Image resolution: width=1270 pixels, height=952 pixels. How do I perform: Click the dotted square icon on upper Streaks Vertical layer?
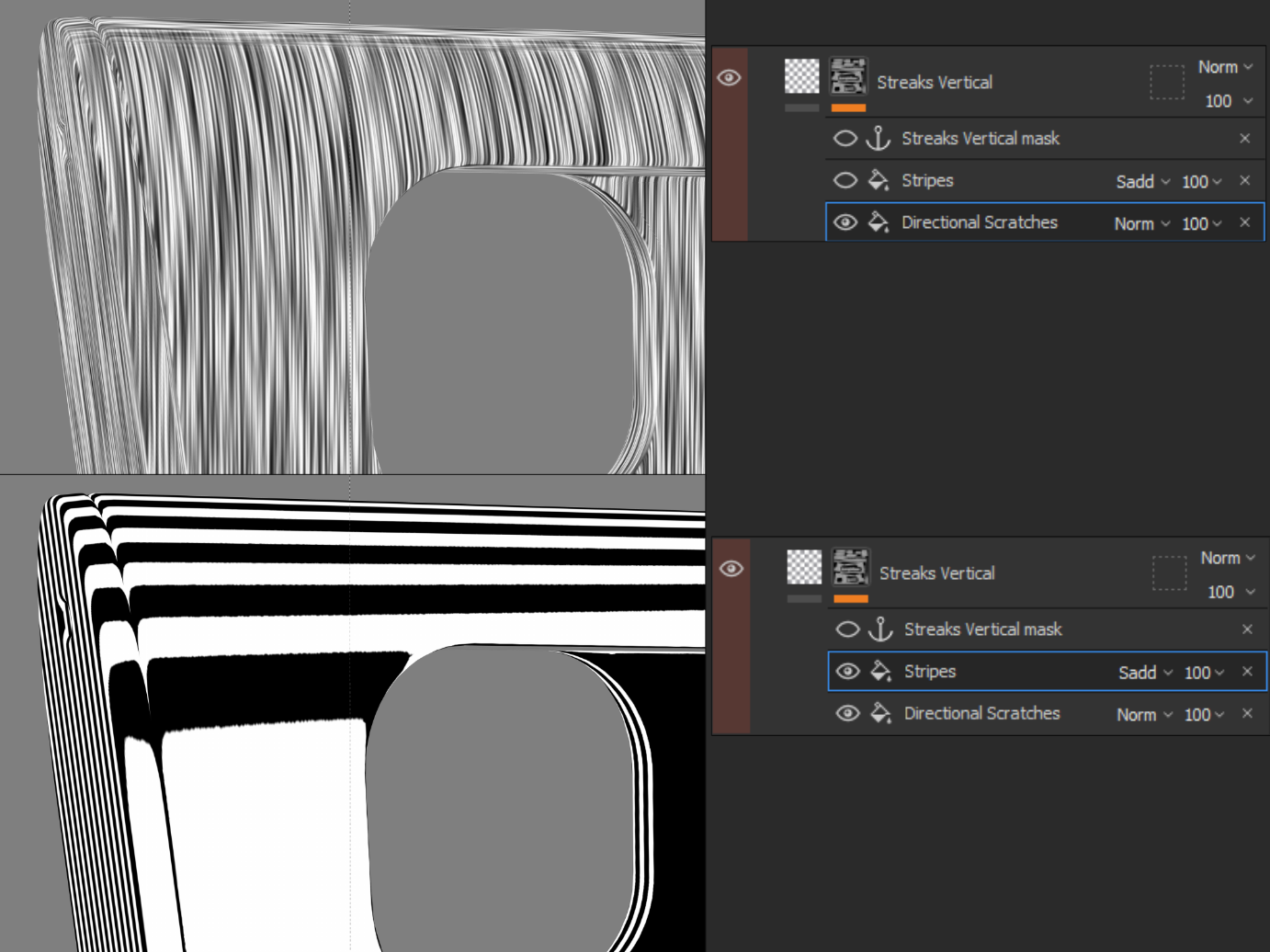click(1167, 82)
